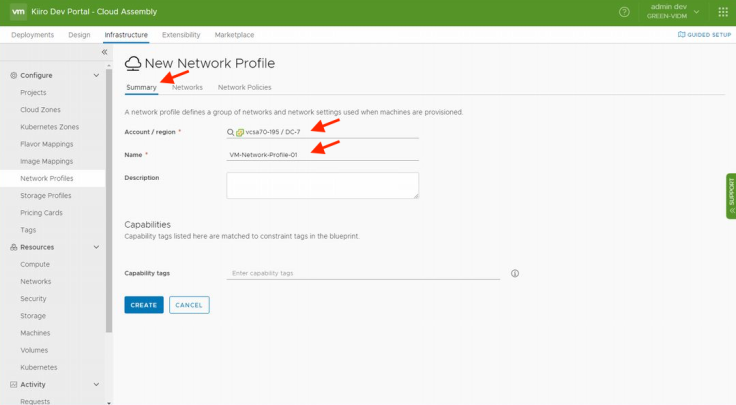Click the Configure gear icon
This screenshot has width=736, height=405.
click(x=14, y=75)
